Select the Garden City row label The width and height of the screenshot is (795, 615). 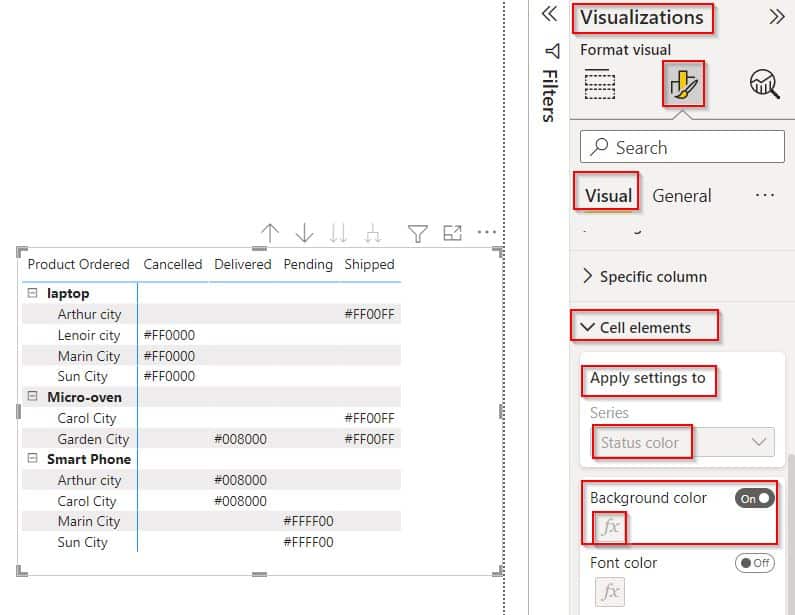(93, 439)
